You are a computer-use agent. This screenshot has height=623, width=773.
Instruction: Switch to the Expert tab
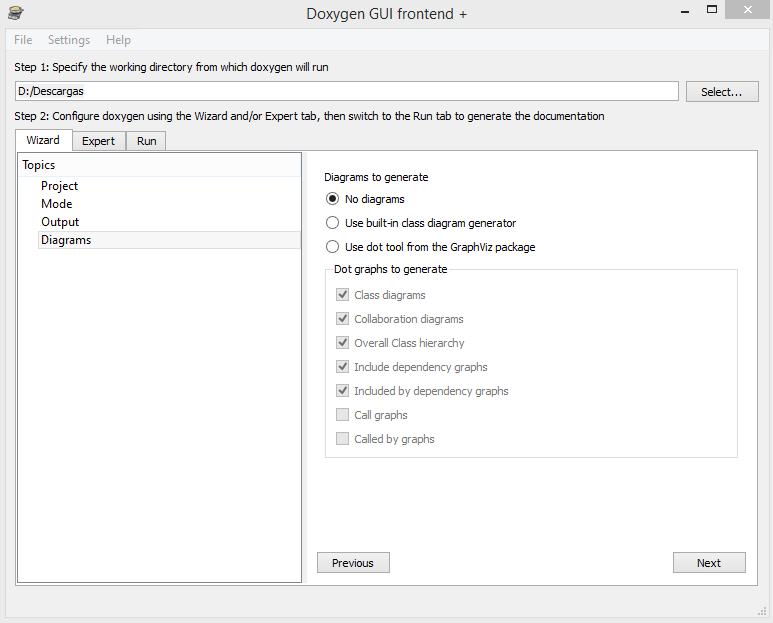[99, 141]
